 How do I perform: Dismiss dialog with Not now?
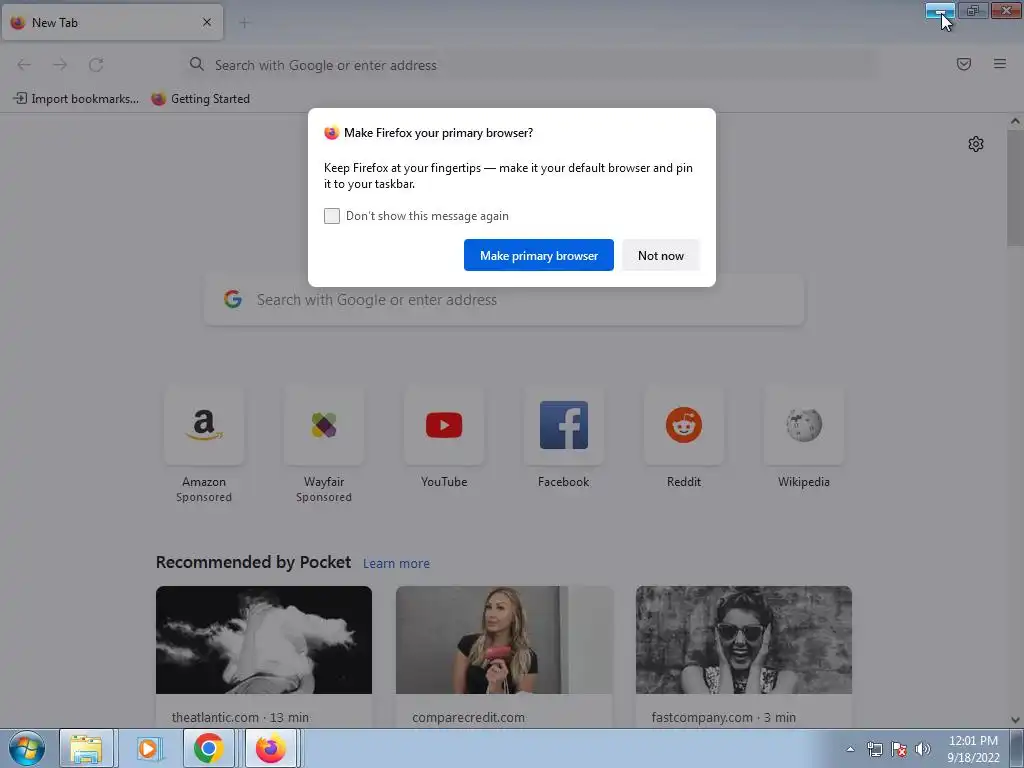661,255
